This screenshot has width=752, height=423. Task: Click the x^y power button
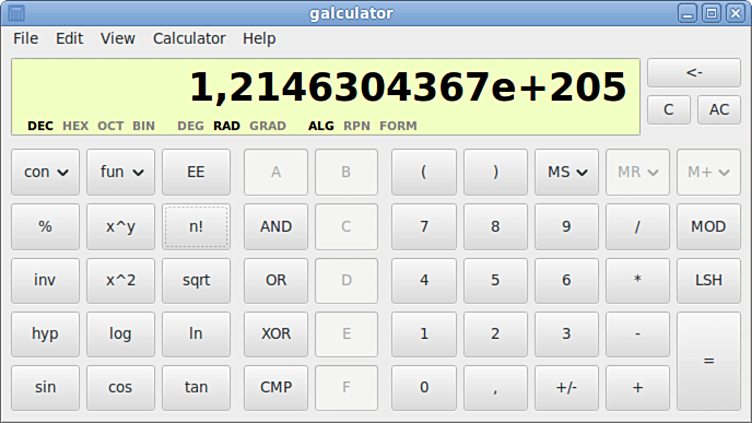[120, 226]
